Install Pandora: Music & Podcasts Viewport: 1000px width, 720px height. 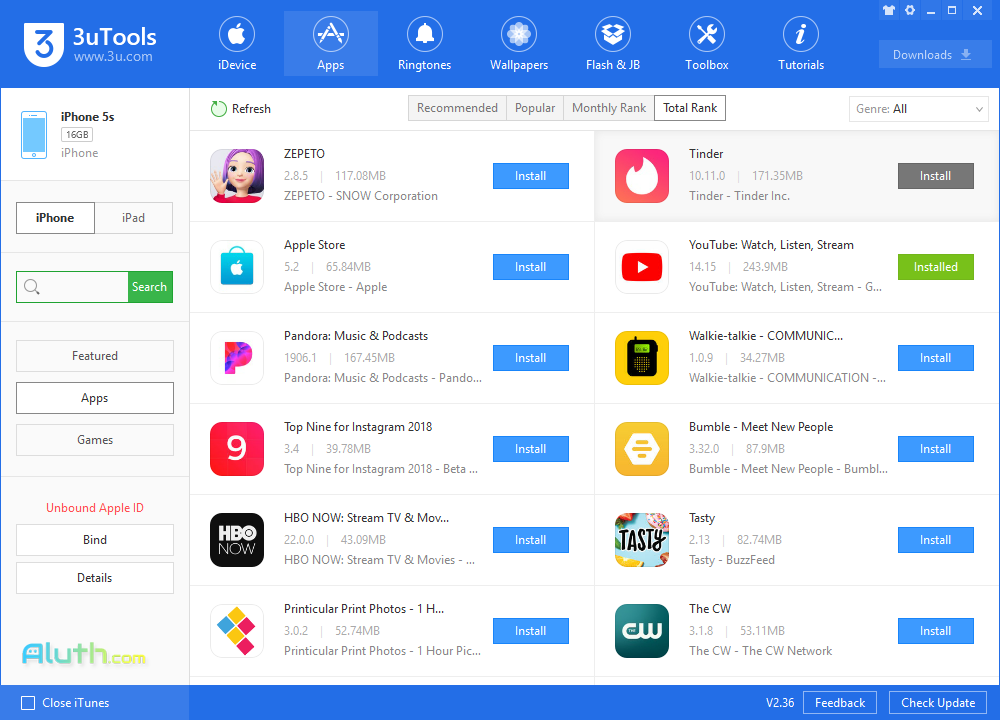(x=531, y=358)
